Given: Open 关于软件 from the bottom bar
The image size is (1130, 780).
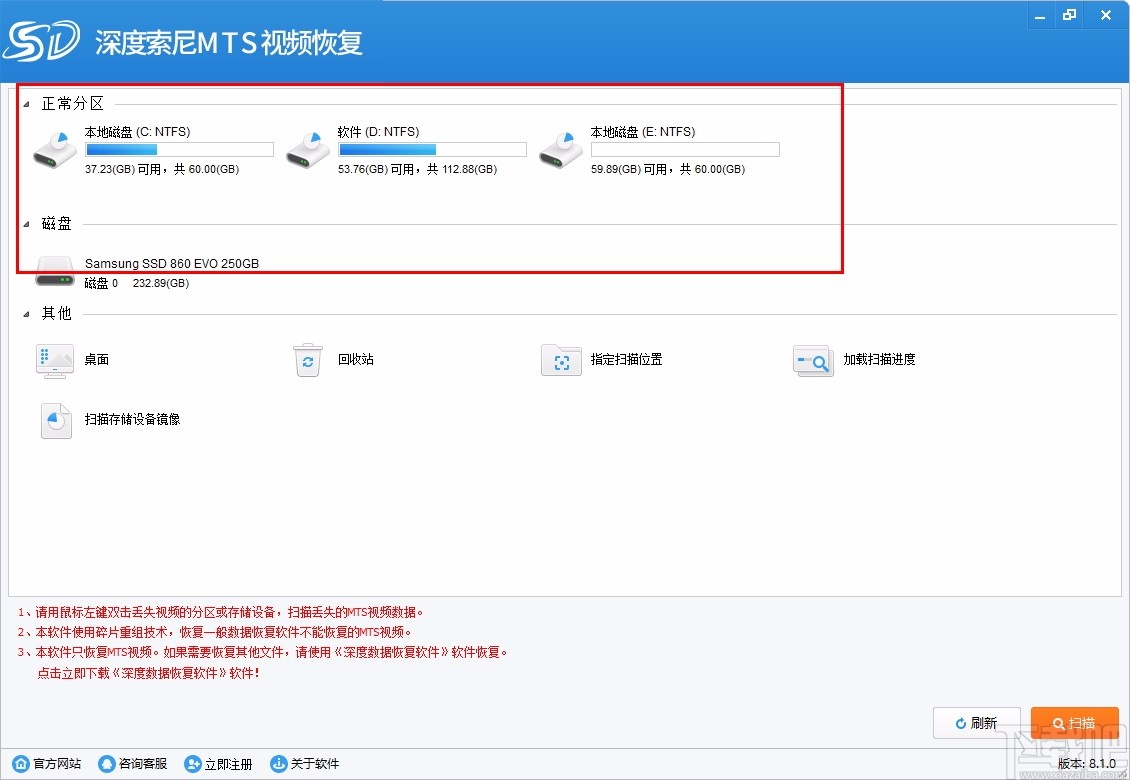Looking at the screenshot, I should pyautogui.click(x=307, y=763).
